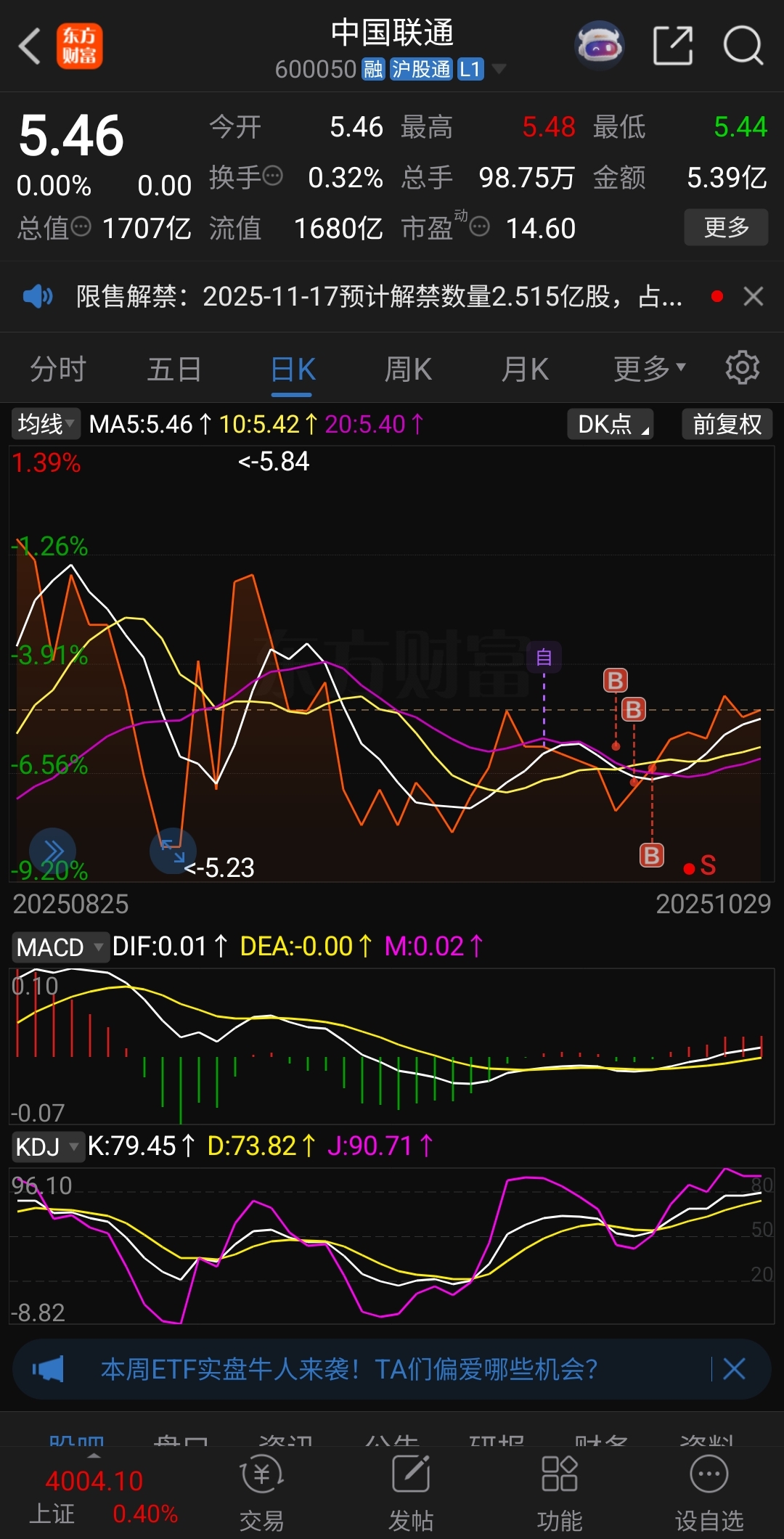This screenshot has width=784, height=1539.
Task: Open the KDJ indicator dropdown
Action: (47, 1147)
